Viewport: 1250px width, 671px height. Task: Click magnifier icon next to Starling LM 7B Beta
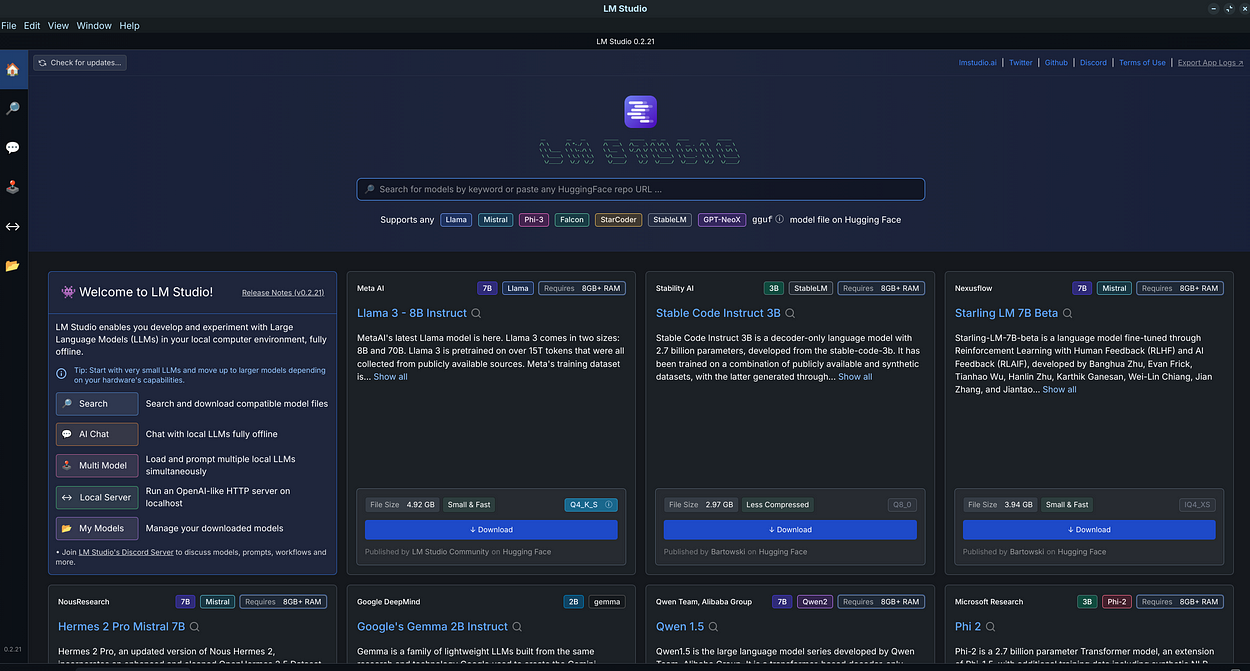[x=1067, y=313]
